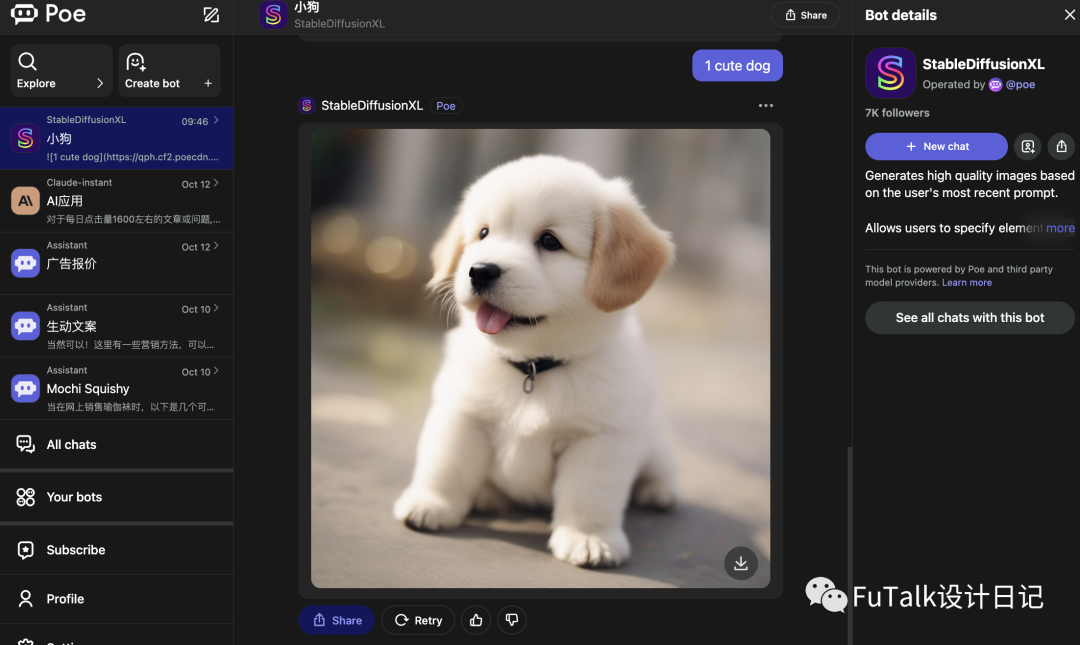Image resolution: width=1080 pixels, height=645 pixels.
Task: Click the Poe logo in the header
Action: click(x=48, y=14)
